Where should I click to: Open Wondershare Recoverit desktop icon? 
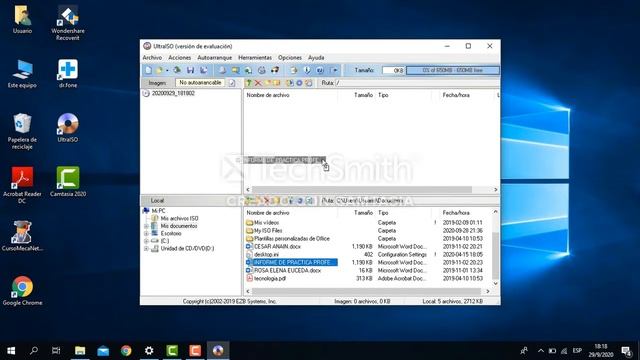click(x=68, y=23)
